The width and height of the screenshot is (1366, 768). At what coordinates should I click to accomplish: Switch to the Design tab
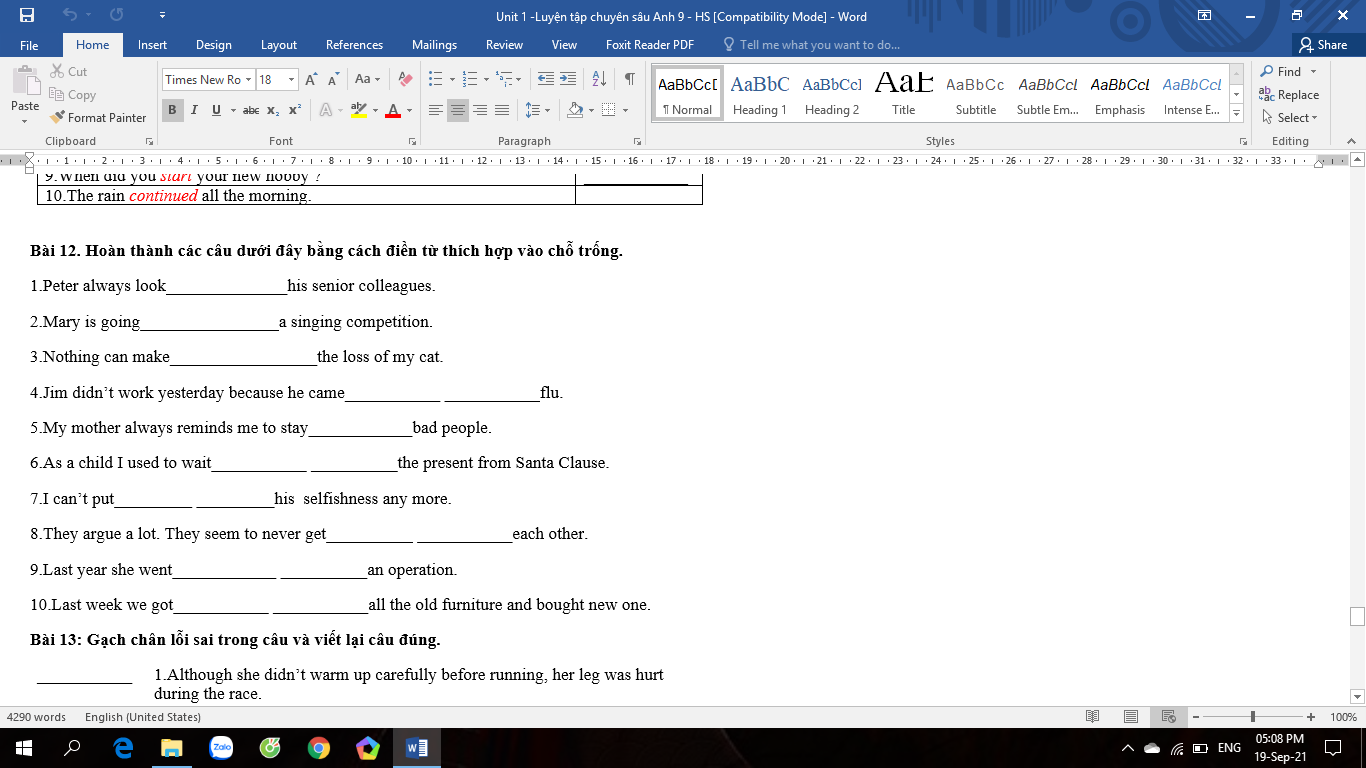pos(214,45)
